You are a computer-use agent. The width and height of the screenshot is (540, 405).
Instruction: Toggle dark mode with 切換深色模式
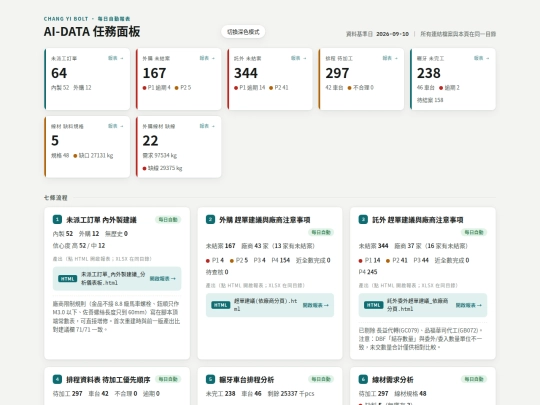(243, 32)
